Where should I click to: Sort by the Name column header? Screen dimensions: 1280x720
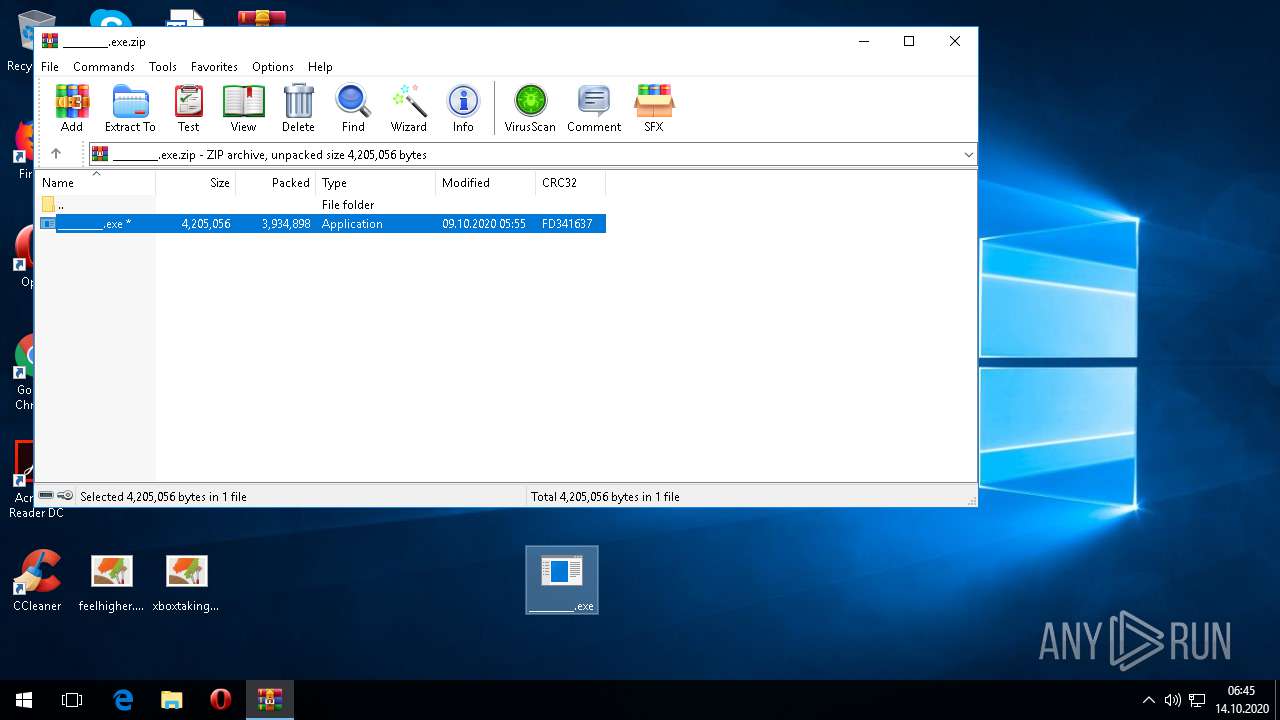tap(96, 183)
